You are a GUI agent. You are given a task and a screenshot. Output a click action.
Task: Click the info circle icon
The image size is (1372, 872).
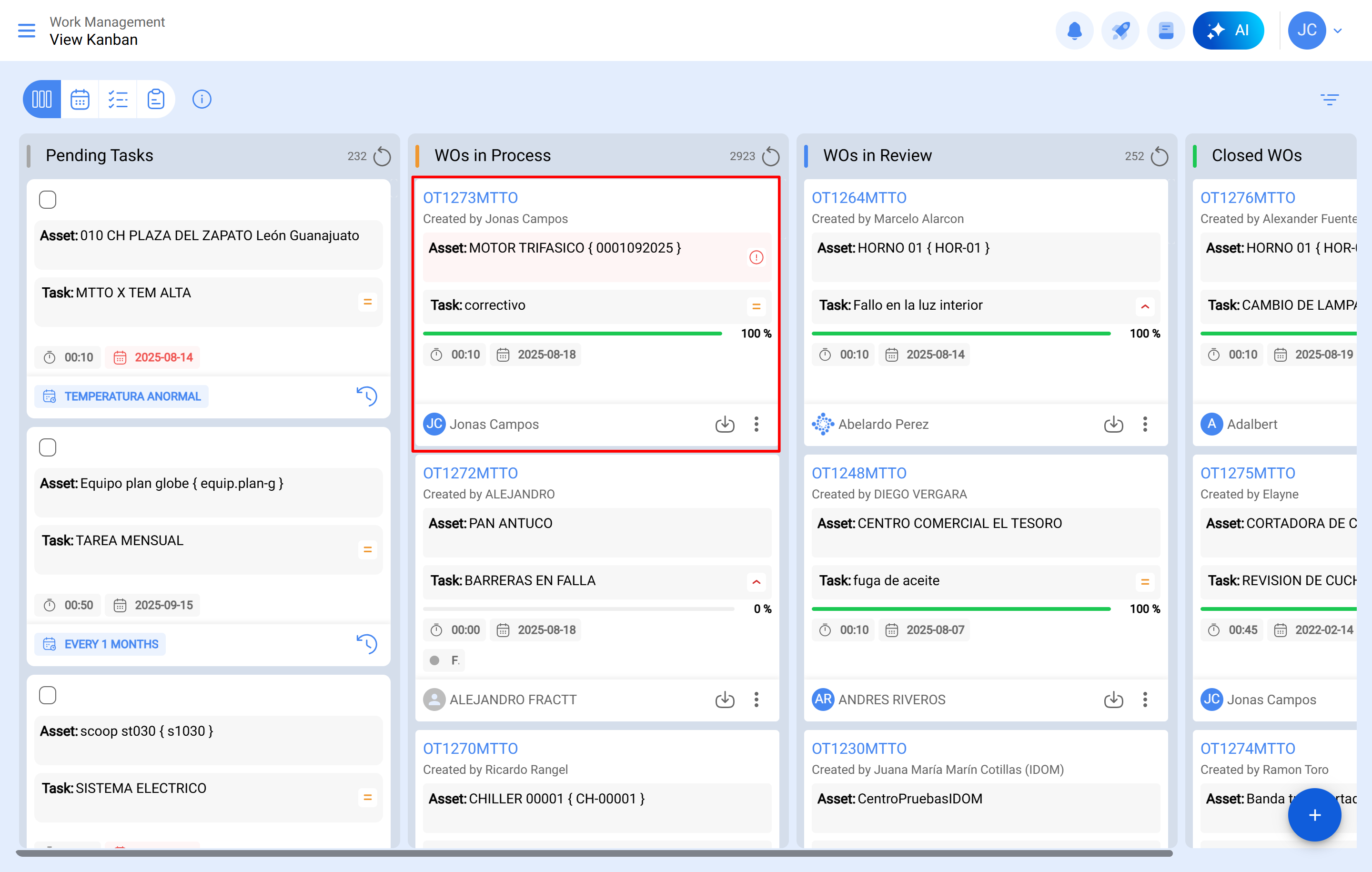pos(202,99)
